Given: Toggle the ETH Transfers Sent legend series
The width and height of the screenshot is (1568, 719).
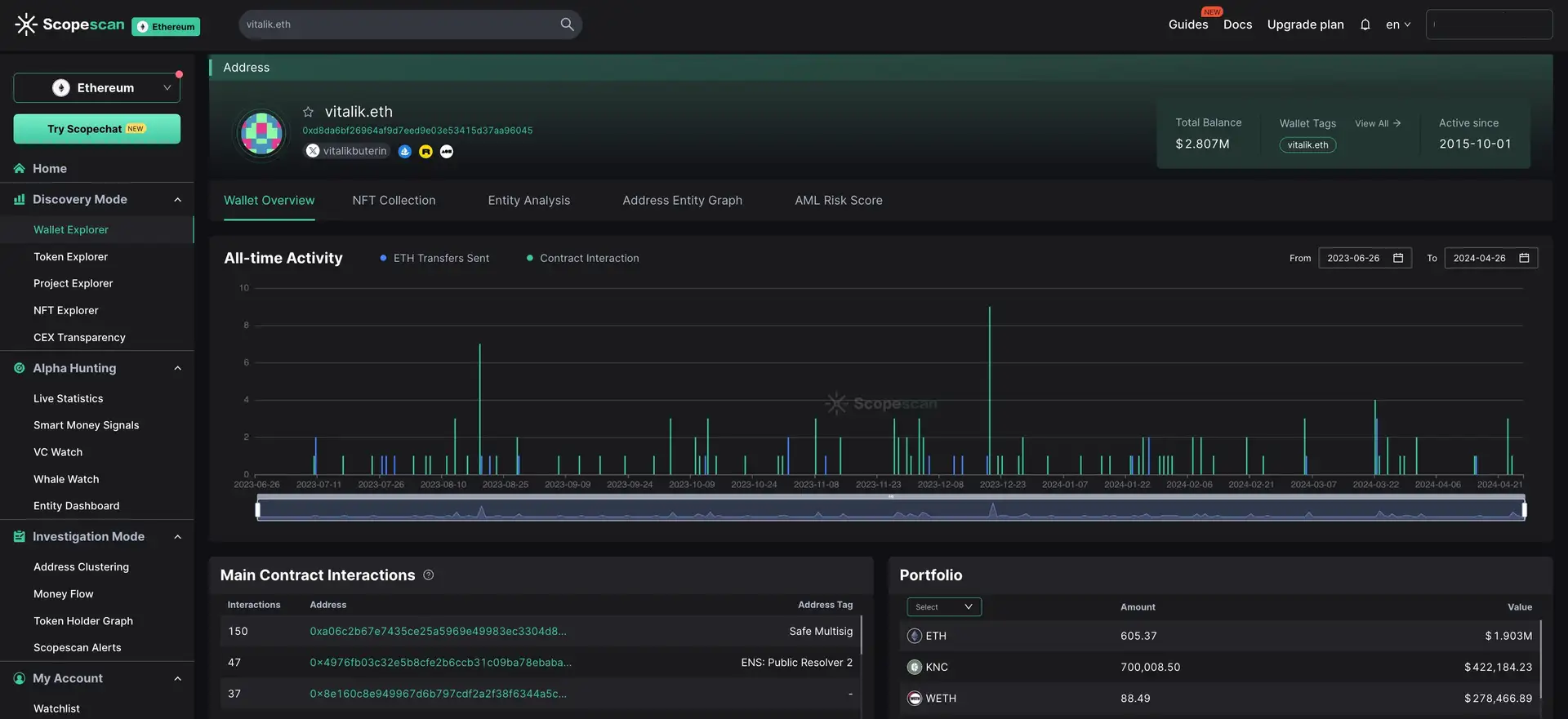Looking at the screenshot, I should 434,258.
